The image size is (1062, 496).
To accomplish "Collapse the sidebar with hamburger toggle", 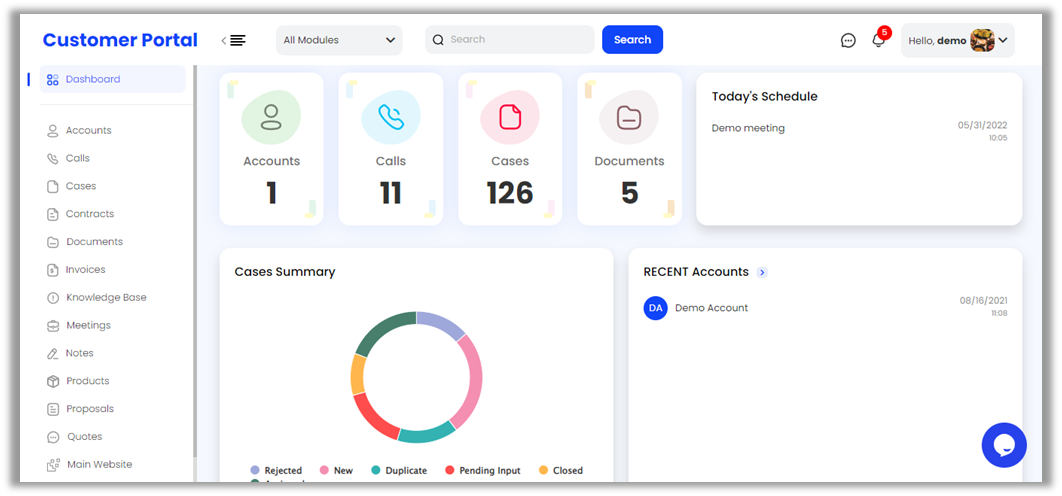I will [x=234, y=40].
